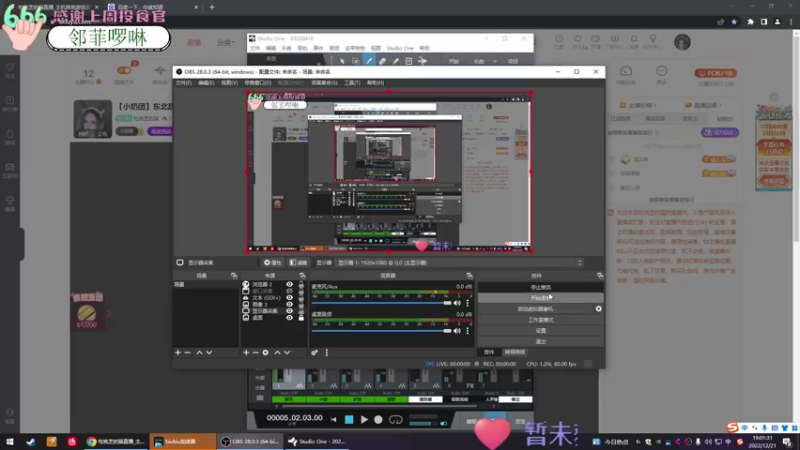Open the Studio One menu in Studio One window
The image size is (800, 450).
(399, 48)
